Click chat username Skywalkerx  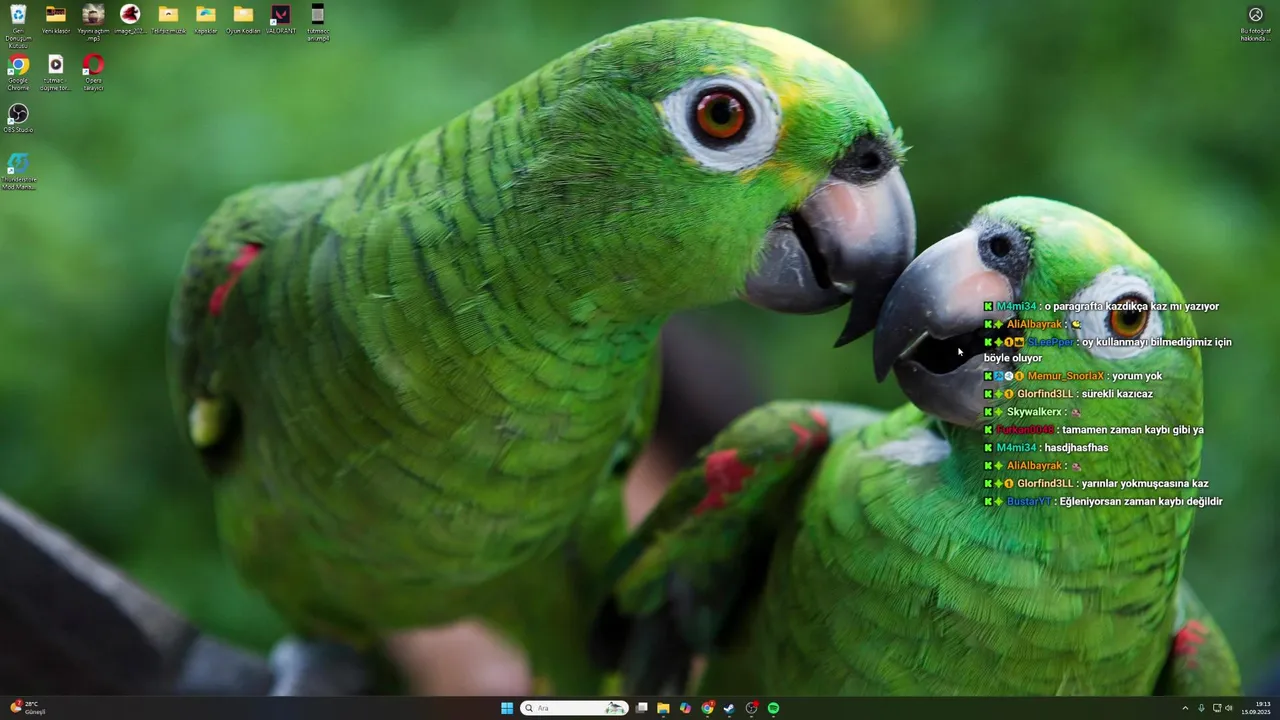pyautogui.click(x=1034, y=412)
